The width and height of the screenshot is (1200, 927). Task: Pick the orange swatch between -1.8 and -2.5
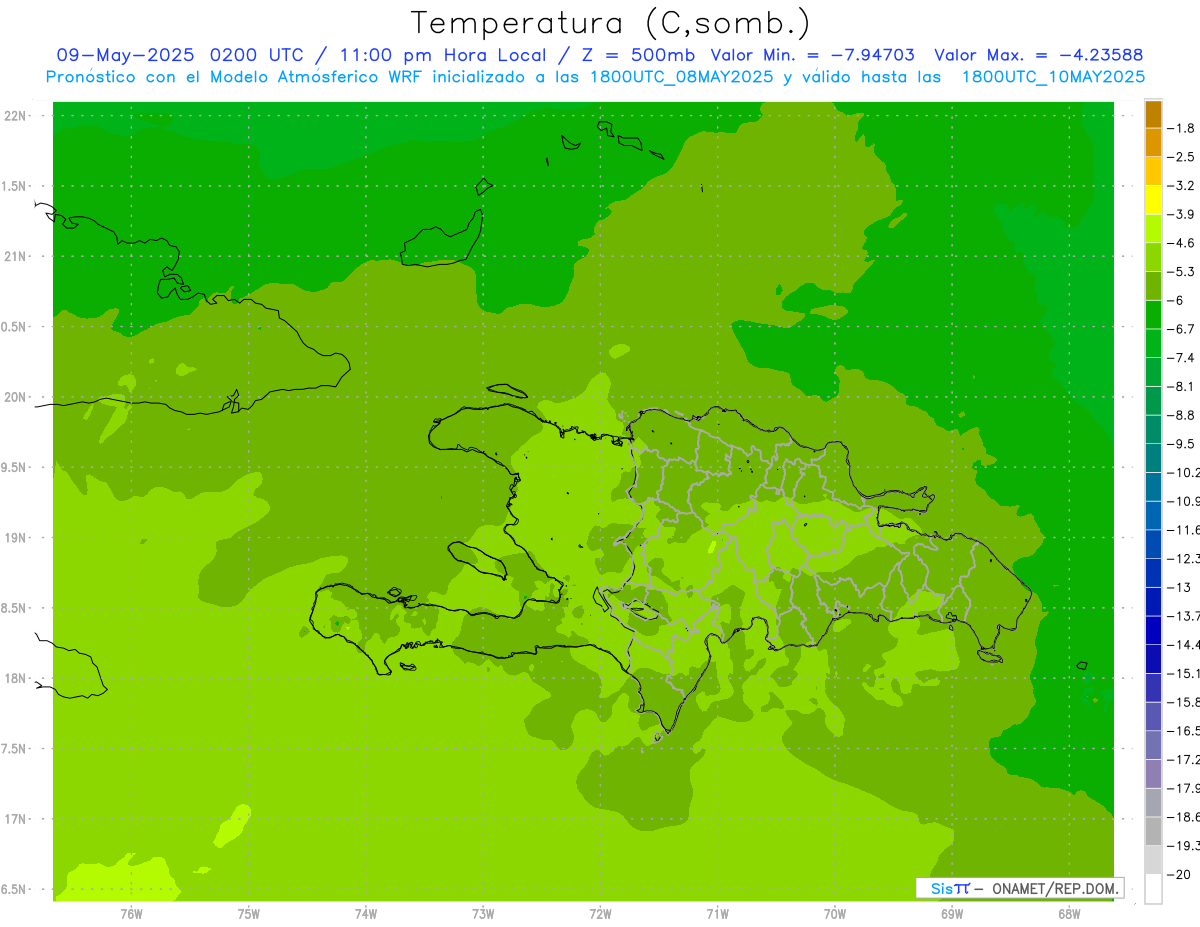tap(1153, 143)
